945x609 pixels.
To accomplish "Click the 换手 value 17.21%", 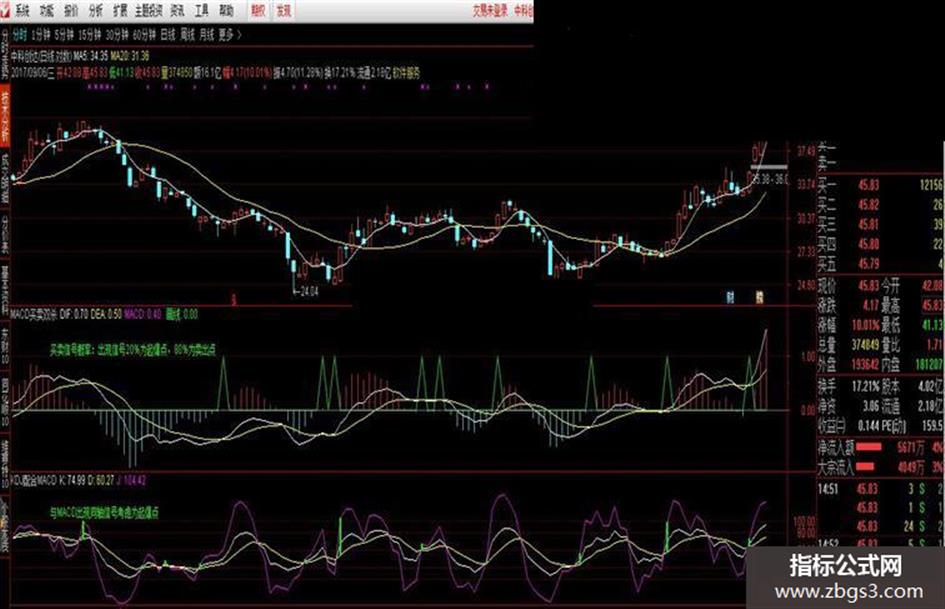I will (x=866, y=386).
